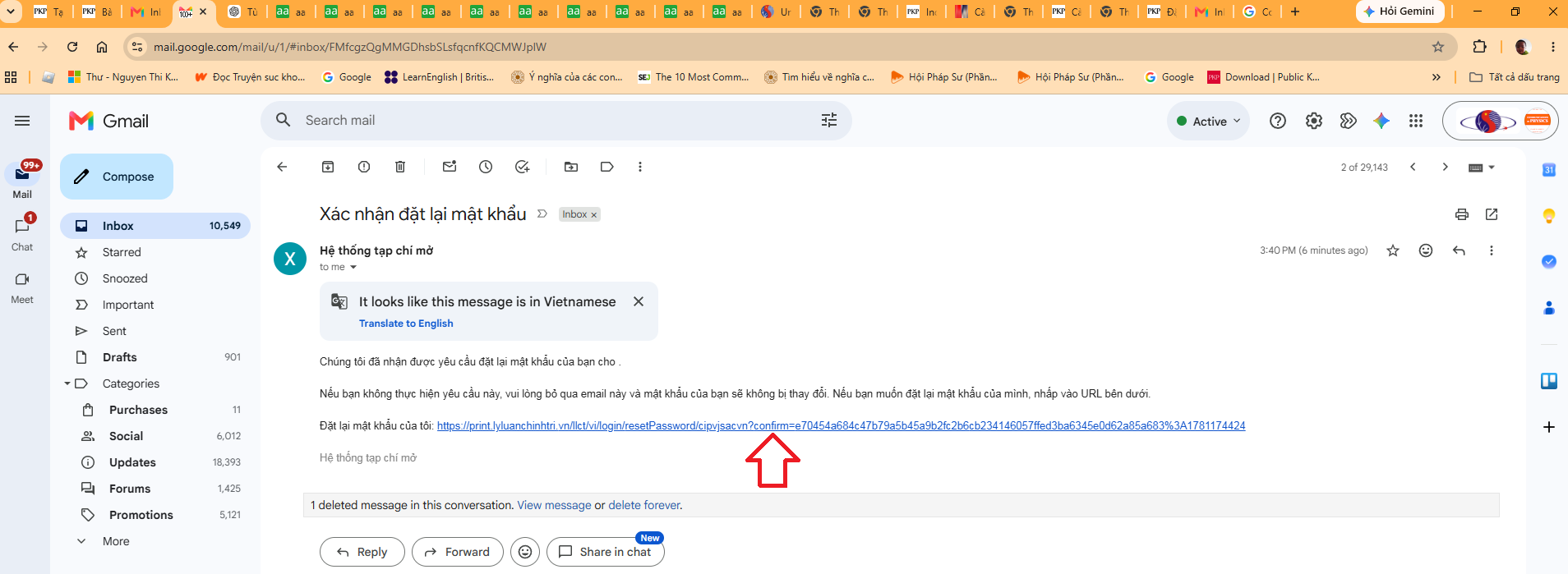The image size is (1568, 574).
Task: Open the Move to folder icon
Action: pyautogui.click(x=571, y=167)
